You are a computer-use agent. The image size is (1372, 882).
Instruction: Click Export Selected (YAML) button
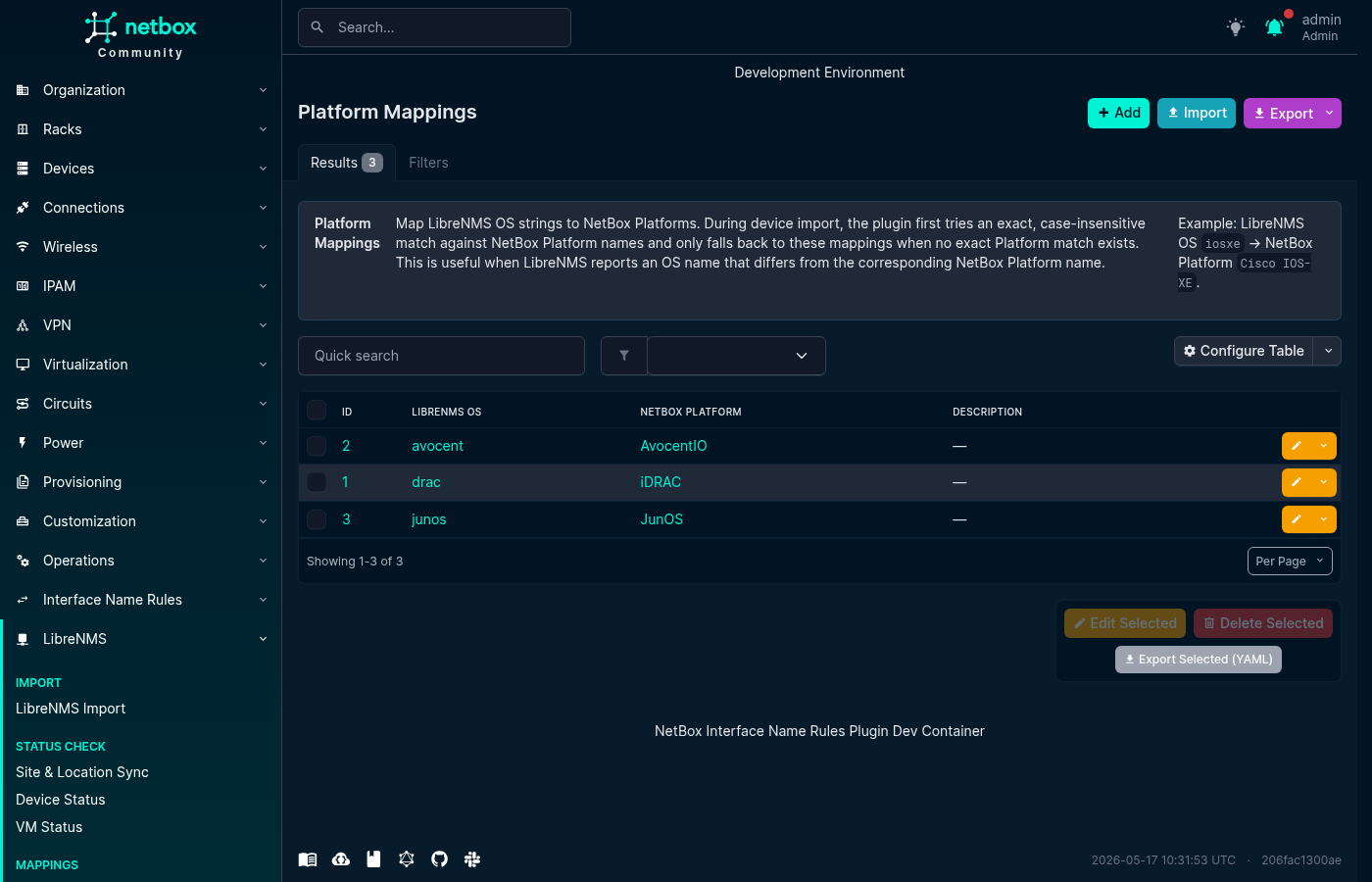[x=1199, y=660]
